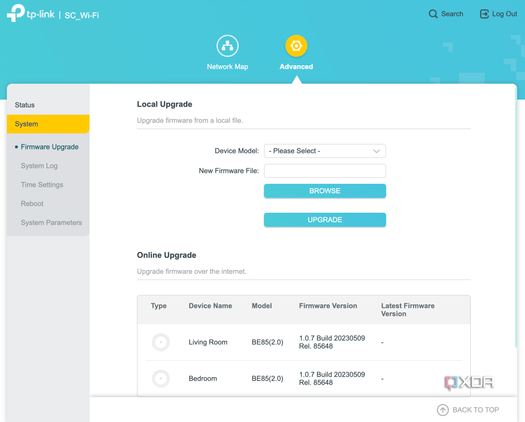Open the Advanced gear icon

point(296,46)
